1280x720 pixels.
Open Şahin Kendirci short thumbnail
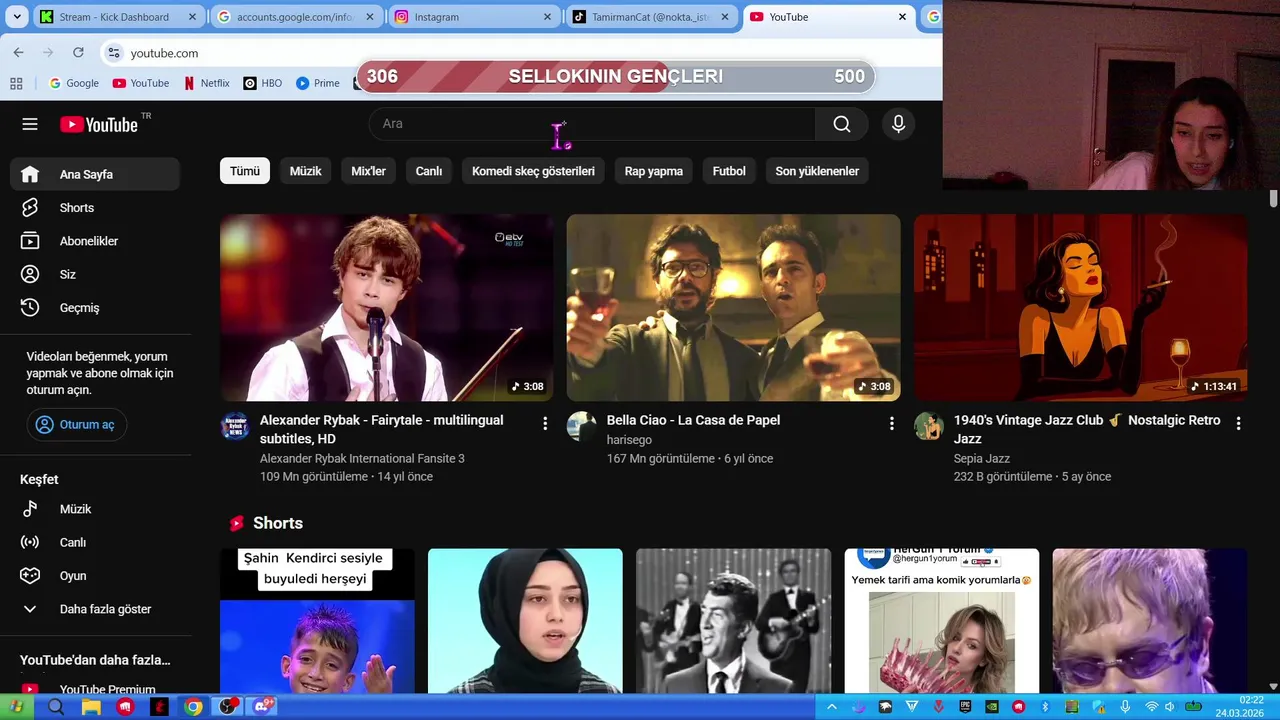[317, 620]
